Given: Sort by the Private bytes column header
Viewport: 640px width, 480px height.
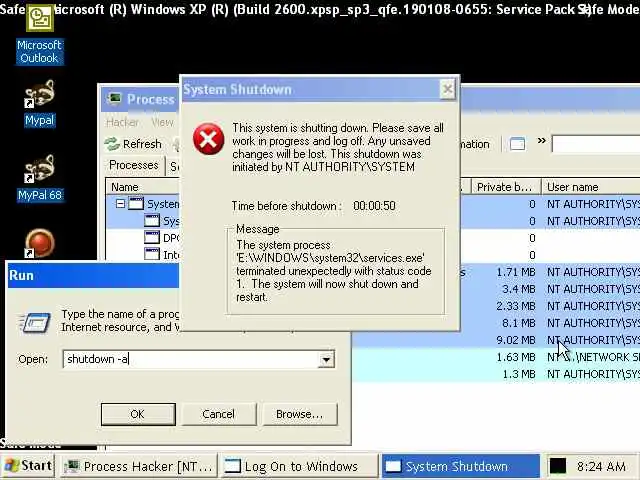Looking at the screenshot, I should (506, 187).
